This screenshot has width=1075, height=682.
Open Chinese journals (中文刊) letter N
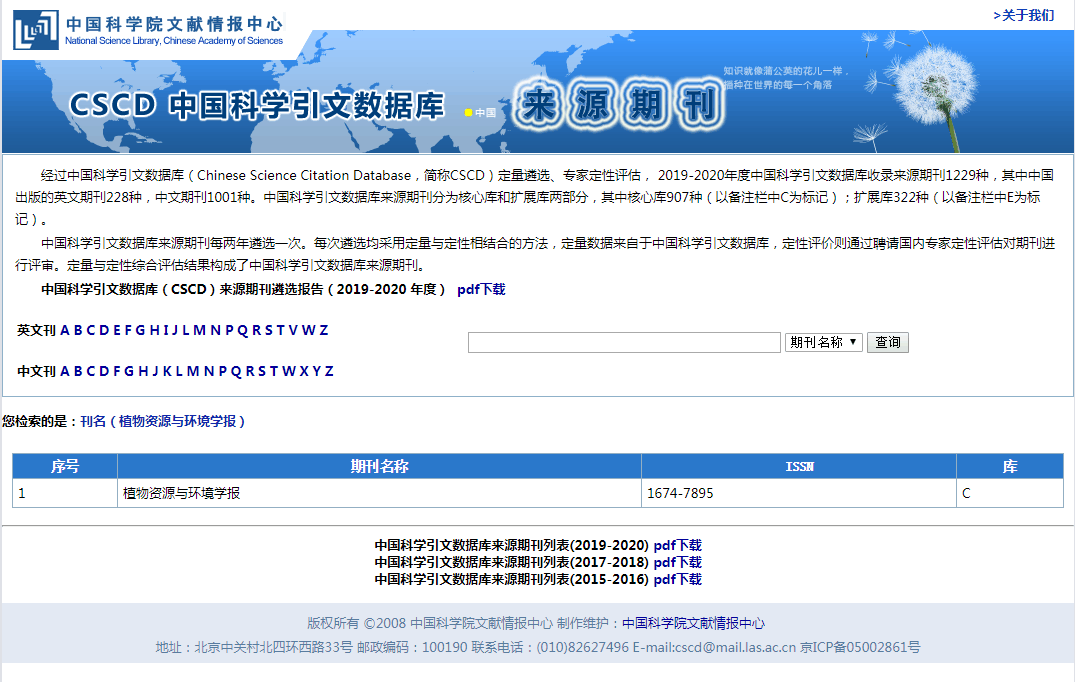pyautogui.click(x=209, y=372)
